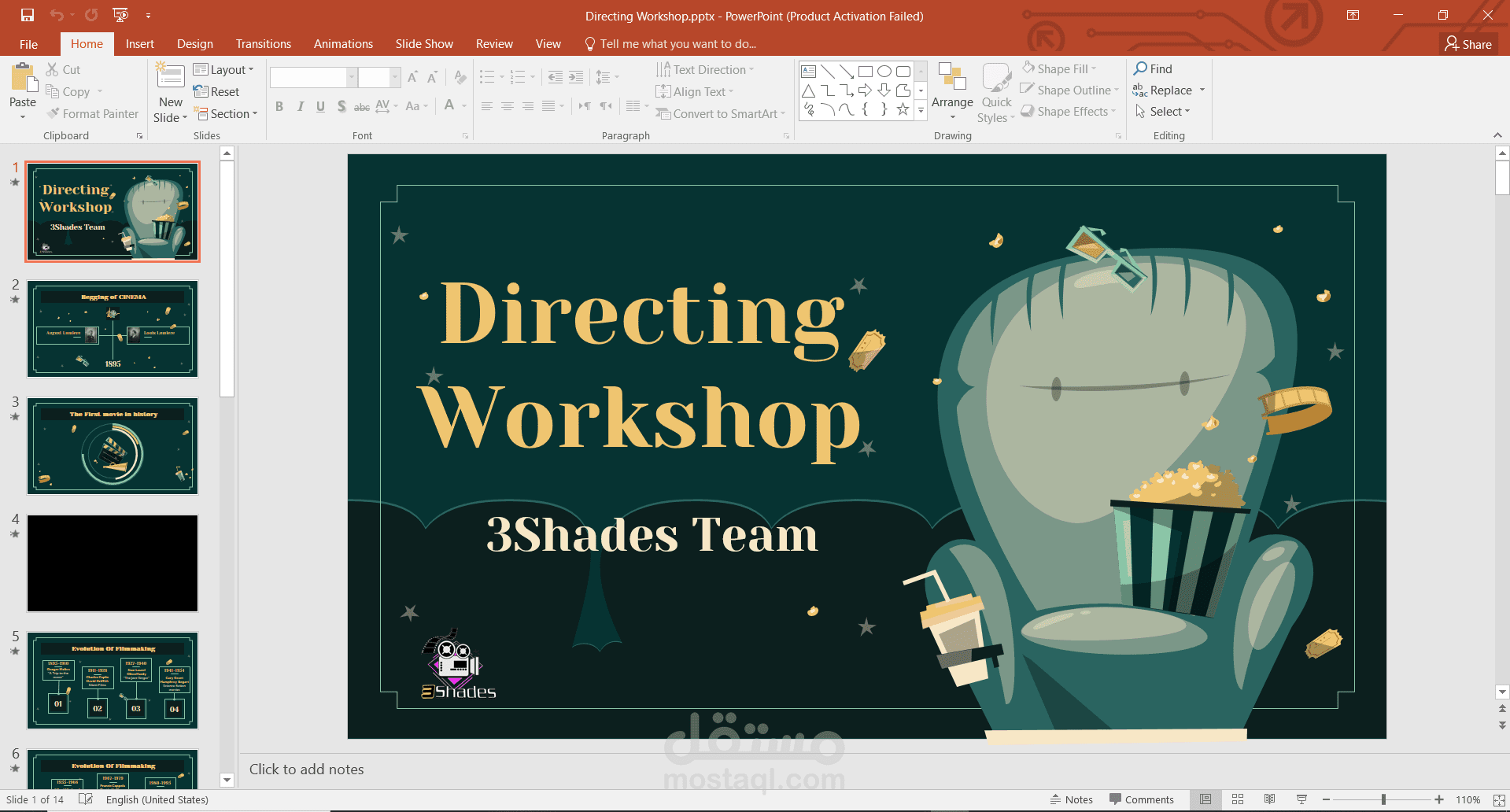
Task: Pick the five-point star shape
Action: point(903,109)
